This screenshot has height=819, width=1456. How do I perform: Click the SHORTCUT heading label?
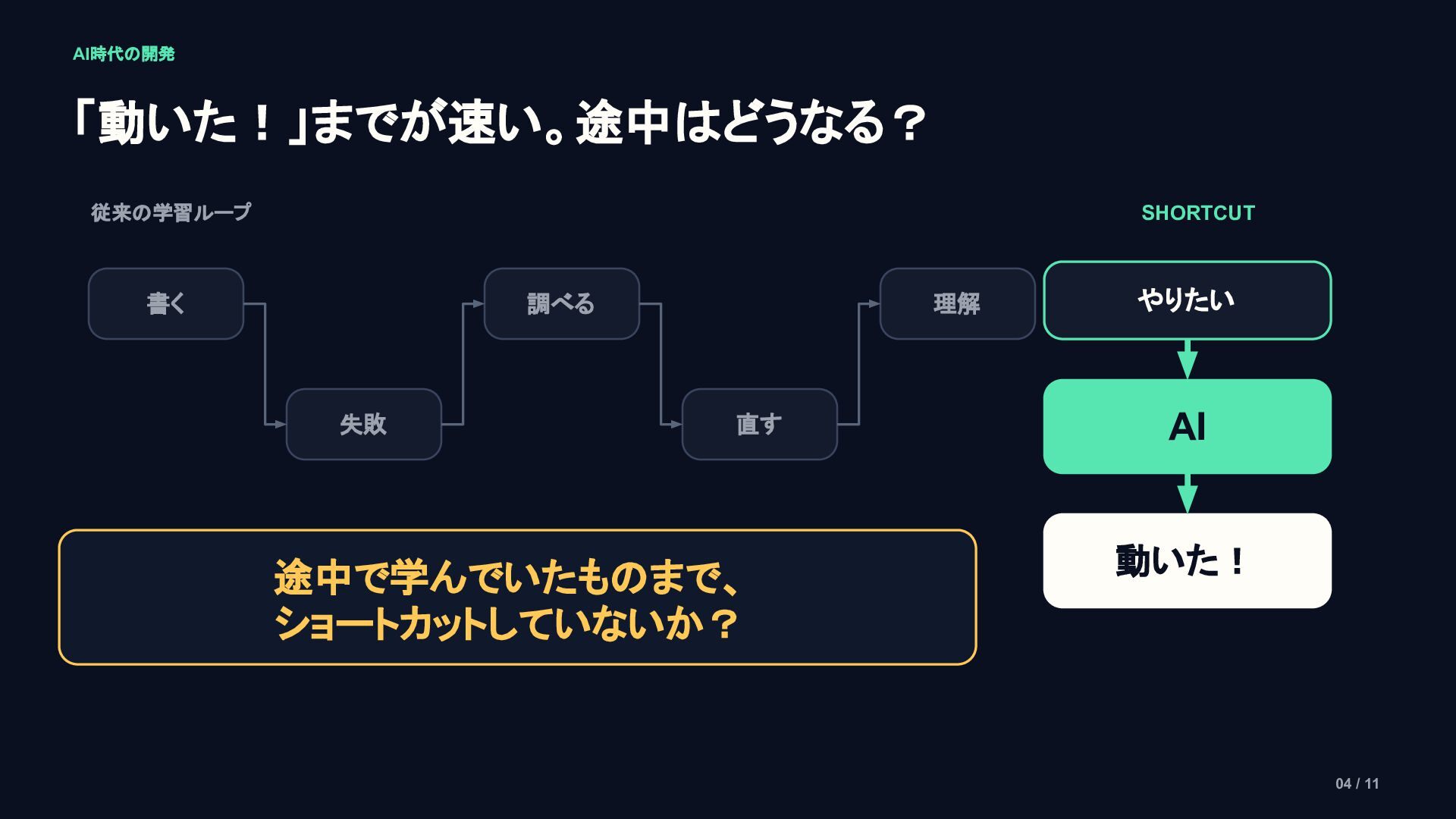click(1198, 213)
